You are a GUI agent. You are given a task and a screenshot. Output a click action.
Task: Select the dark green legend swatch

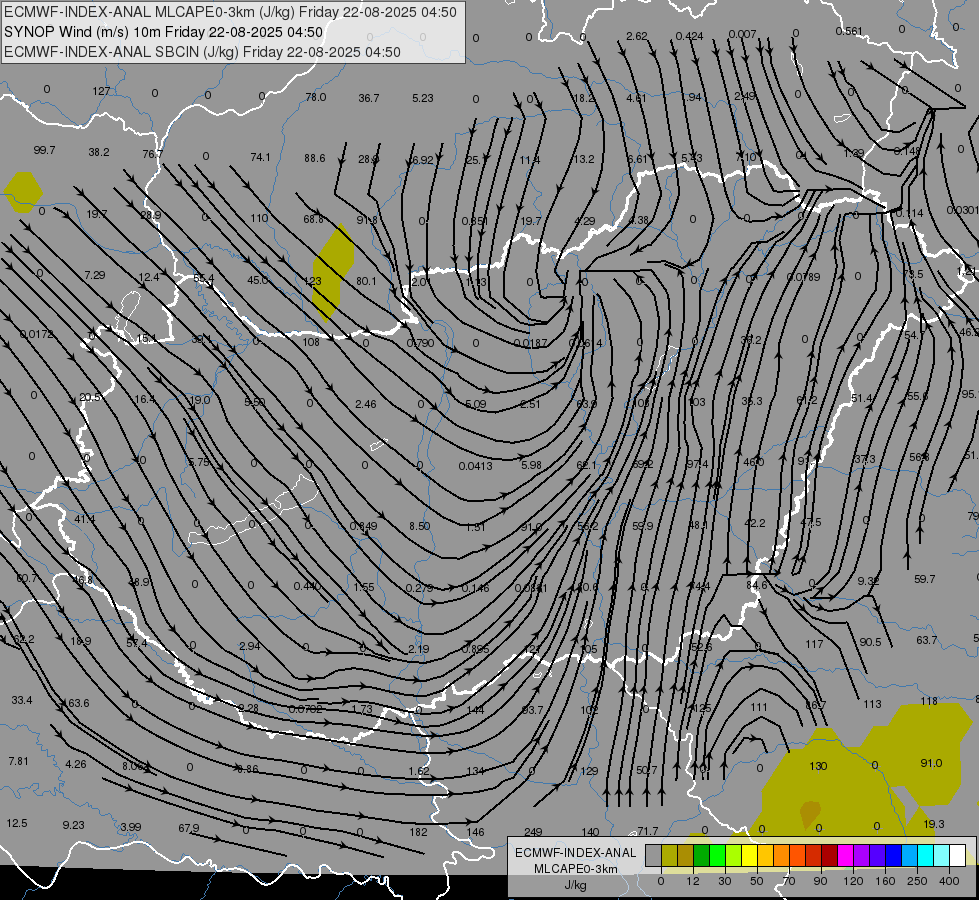coord(701,855)
